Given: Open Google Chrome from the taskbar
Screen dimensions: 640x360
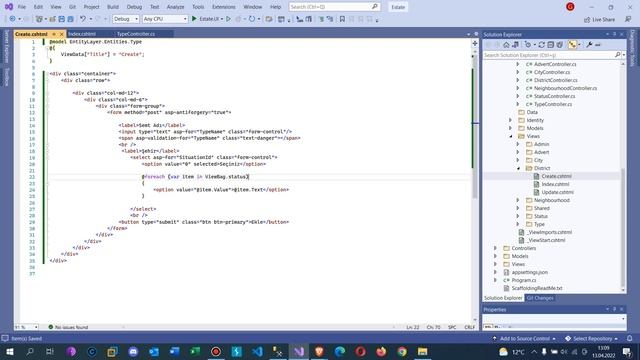Looking at the screenshot, I should tap(402, 351).
